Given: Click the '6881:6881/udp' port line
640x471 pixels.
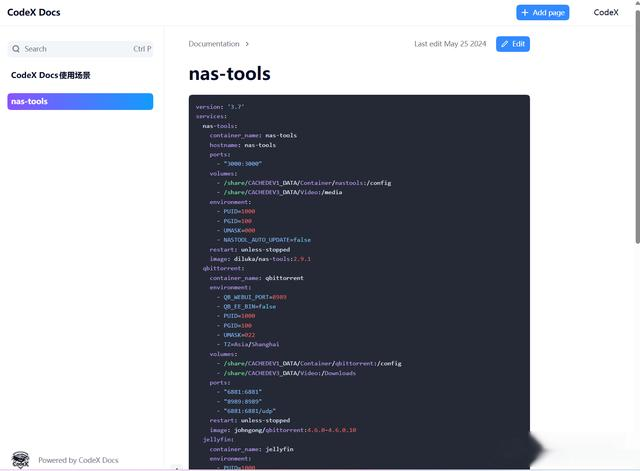Looking at the screenshot, I should 246,411.
